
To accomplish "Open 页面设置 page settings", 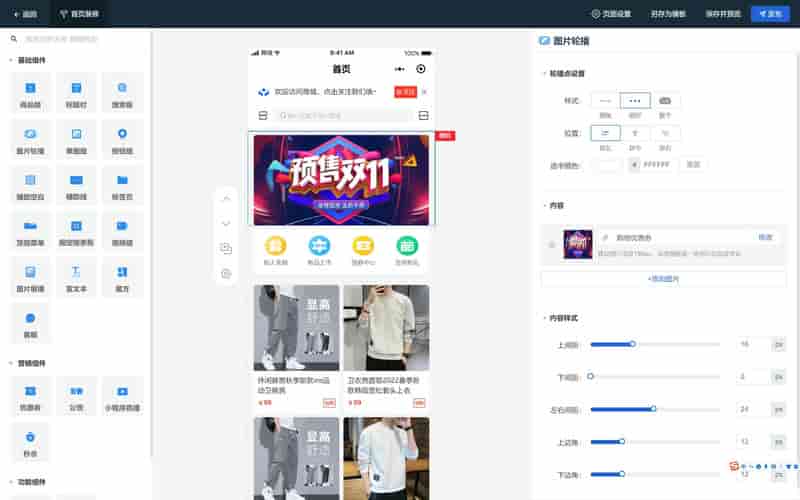I will 611,14.
